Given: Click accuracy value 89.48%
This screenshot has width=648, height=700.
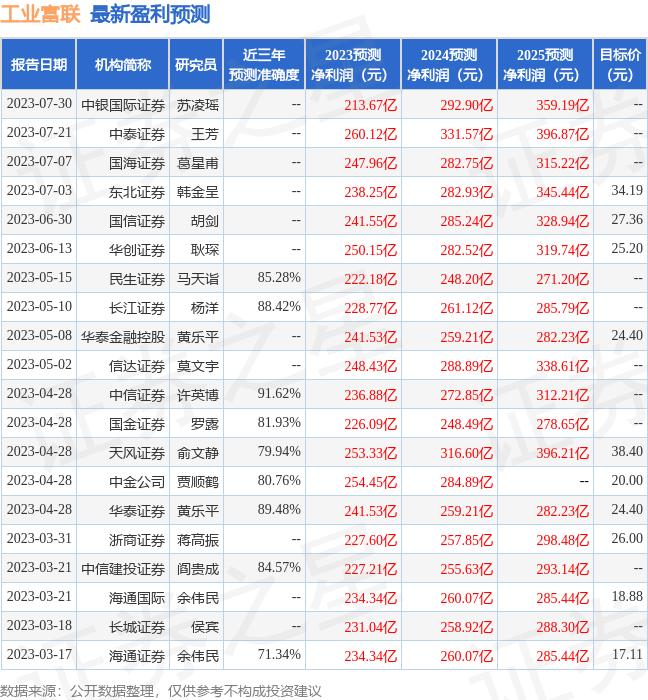Looking at the screenshot, I should (x=279, y=510).
